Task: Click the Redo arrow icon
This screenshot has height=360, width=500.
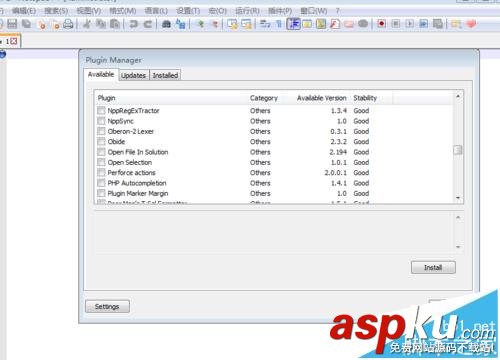Action: pos(148,24)
